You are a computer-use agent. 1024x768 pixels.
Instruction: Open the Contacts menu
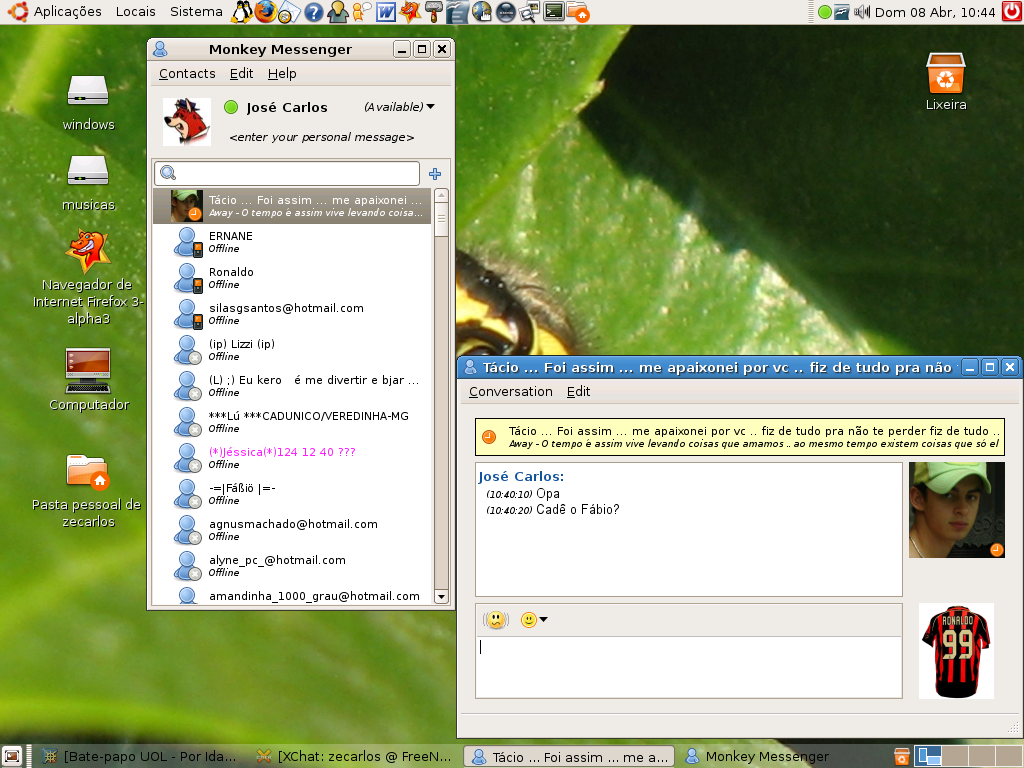pyautogui.click(x=187, y=74)
